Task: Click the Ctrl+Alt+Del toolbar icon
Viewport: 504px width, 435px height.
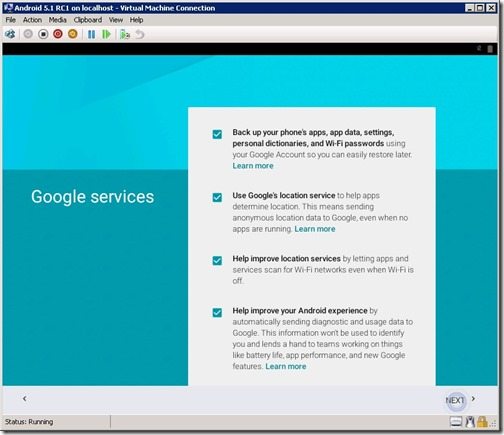Action: (10, 34)
